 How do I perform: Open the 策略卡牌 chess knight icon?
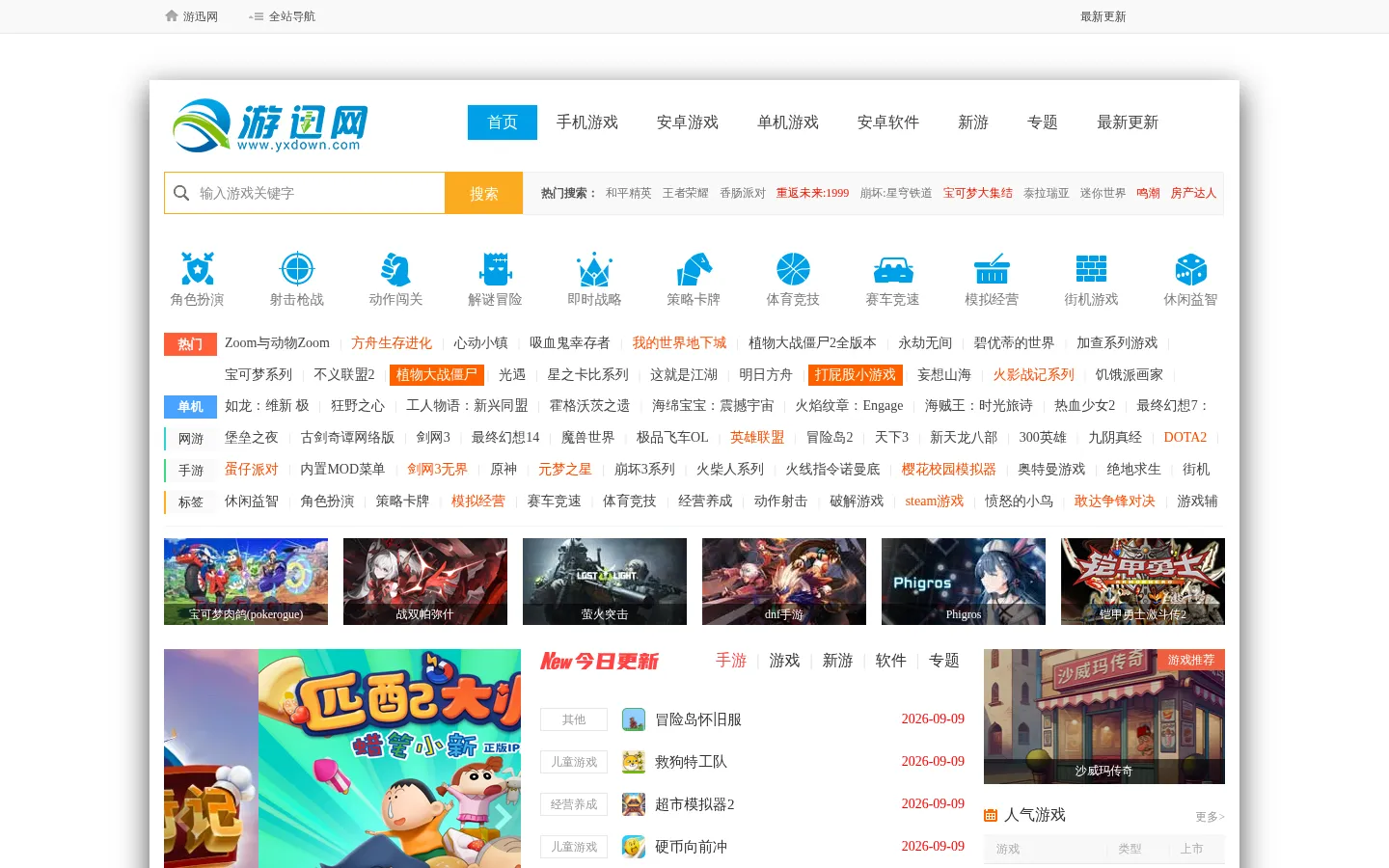pyautogui.click(x=694, y=268)
